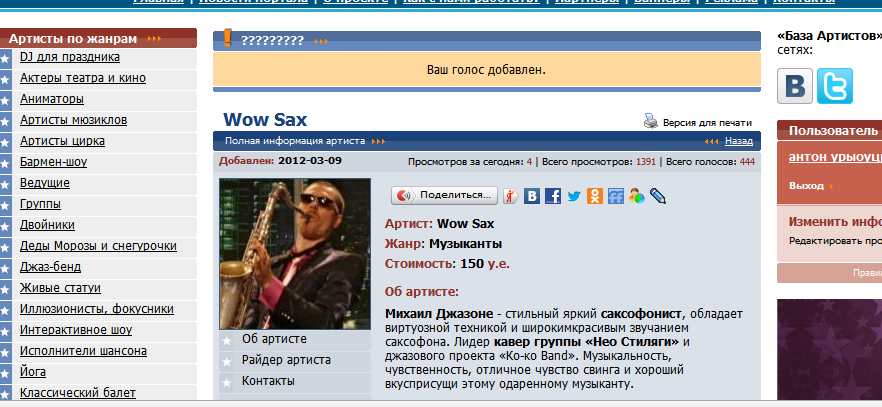Open Иллюзионисты, фокусники category
882x407 pixels.
coord(97,309)
